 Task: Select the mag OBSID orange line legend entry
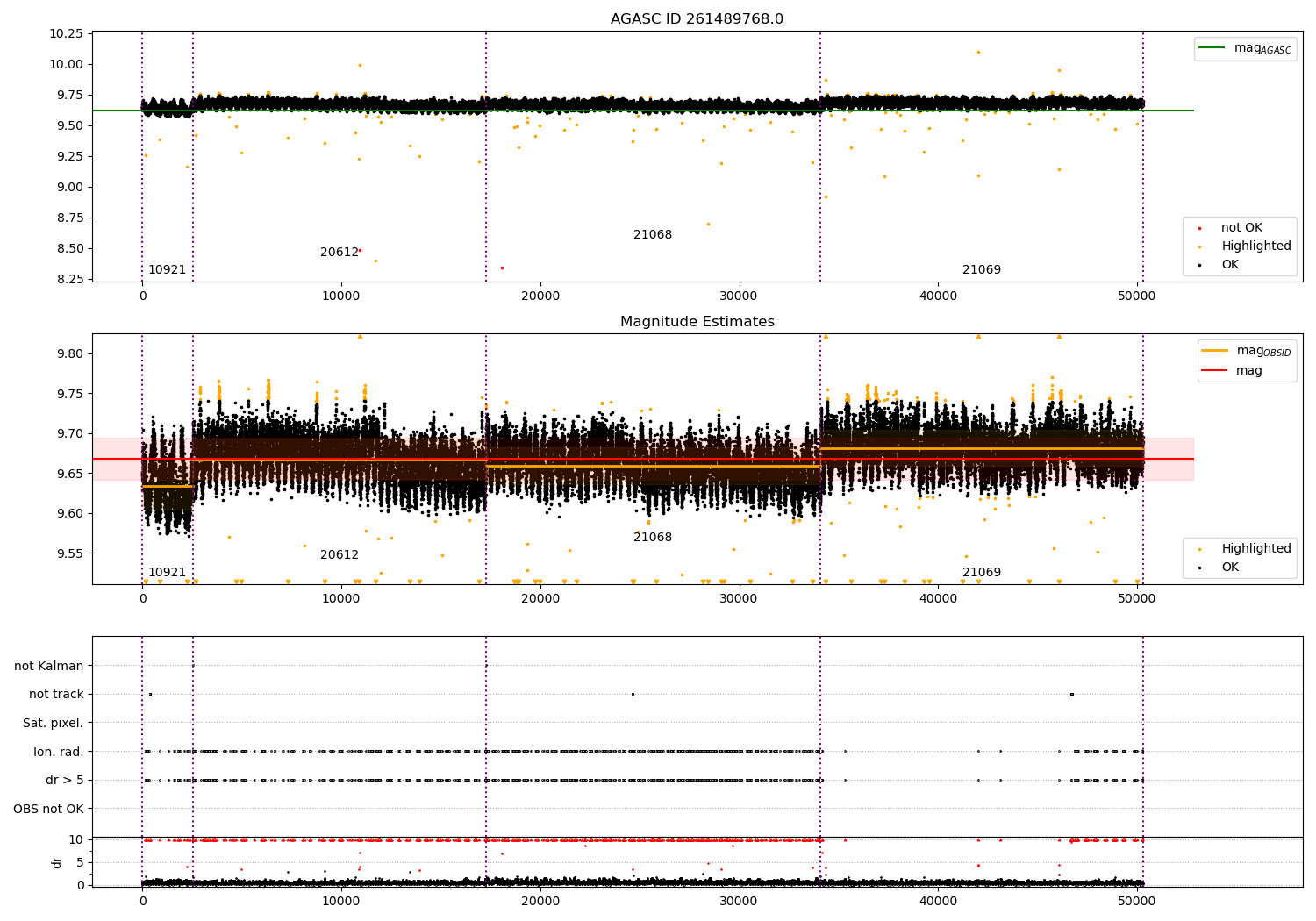1246,352
